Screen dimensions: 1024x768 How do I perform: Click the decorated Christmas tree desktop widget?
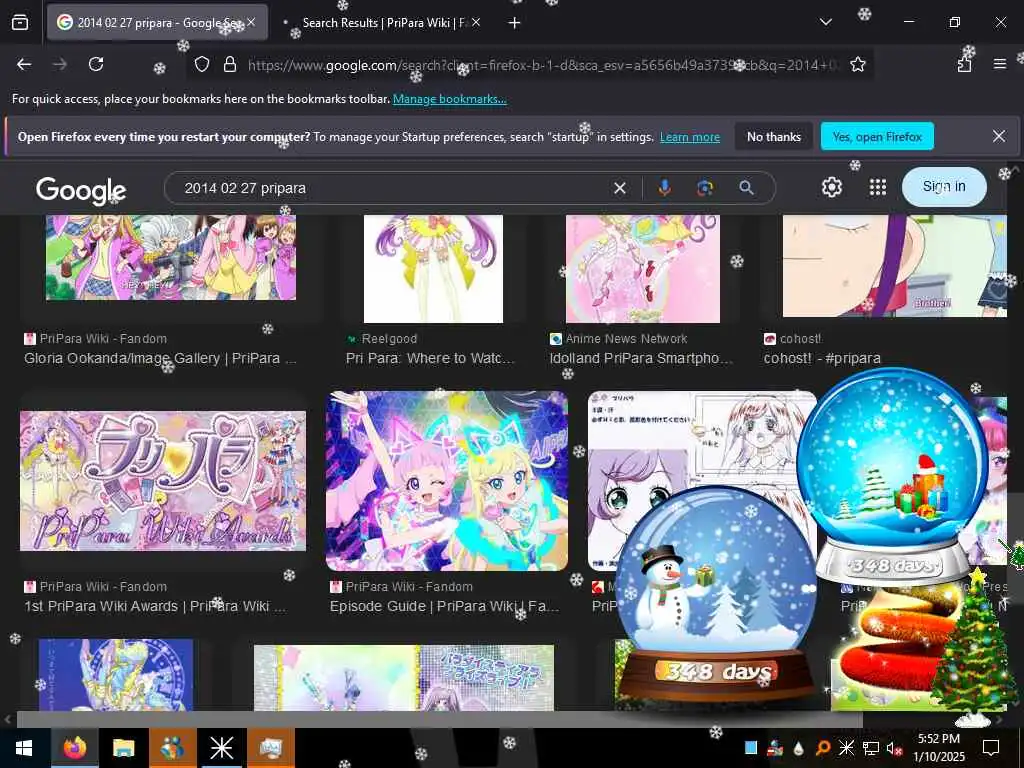pyautogui.click(x=974, y=647)
